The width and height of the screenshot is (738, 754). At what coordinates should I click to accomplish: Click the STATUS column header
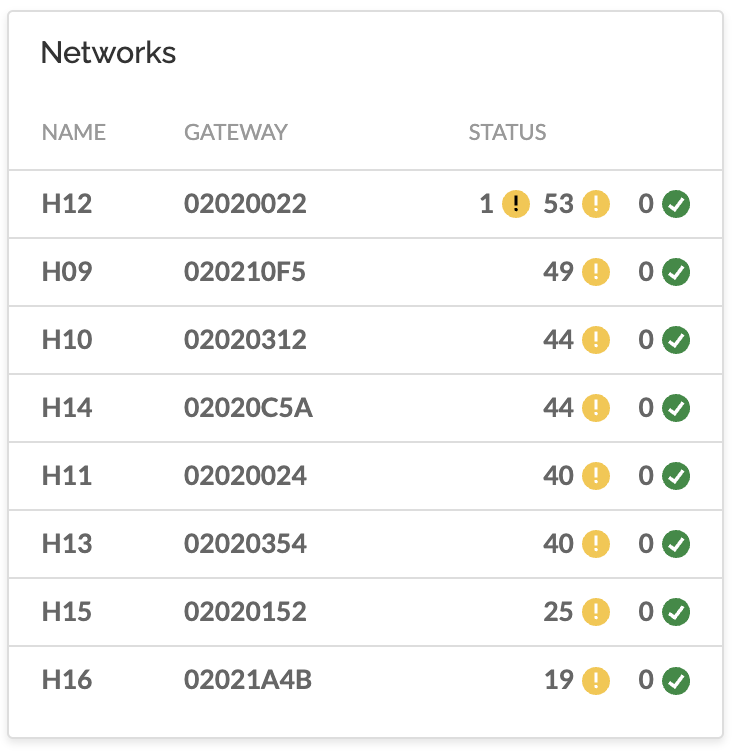coord(507,132)
